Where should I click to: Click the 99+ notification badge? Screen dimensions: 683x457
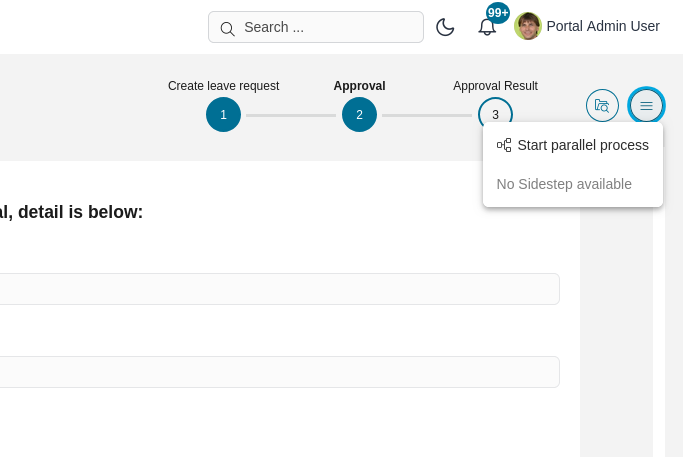pyautogui.click(x=498, y=13)
